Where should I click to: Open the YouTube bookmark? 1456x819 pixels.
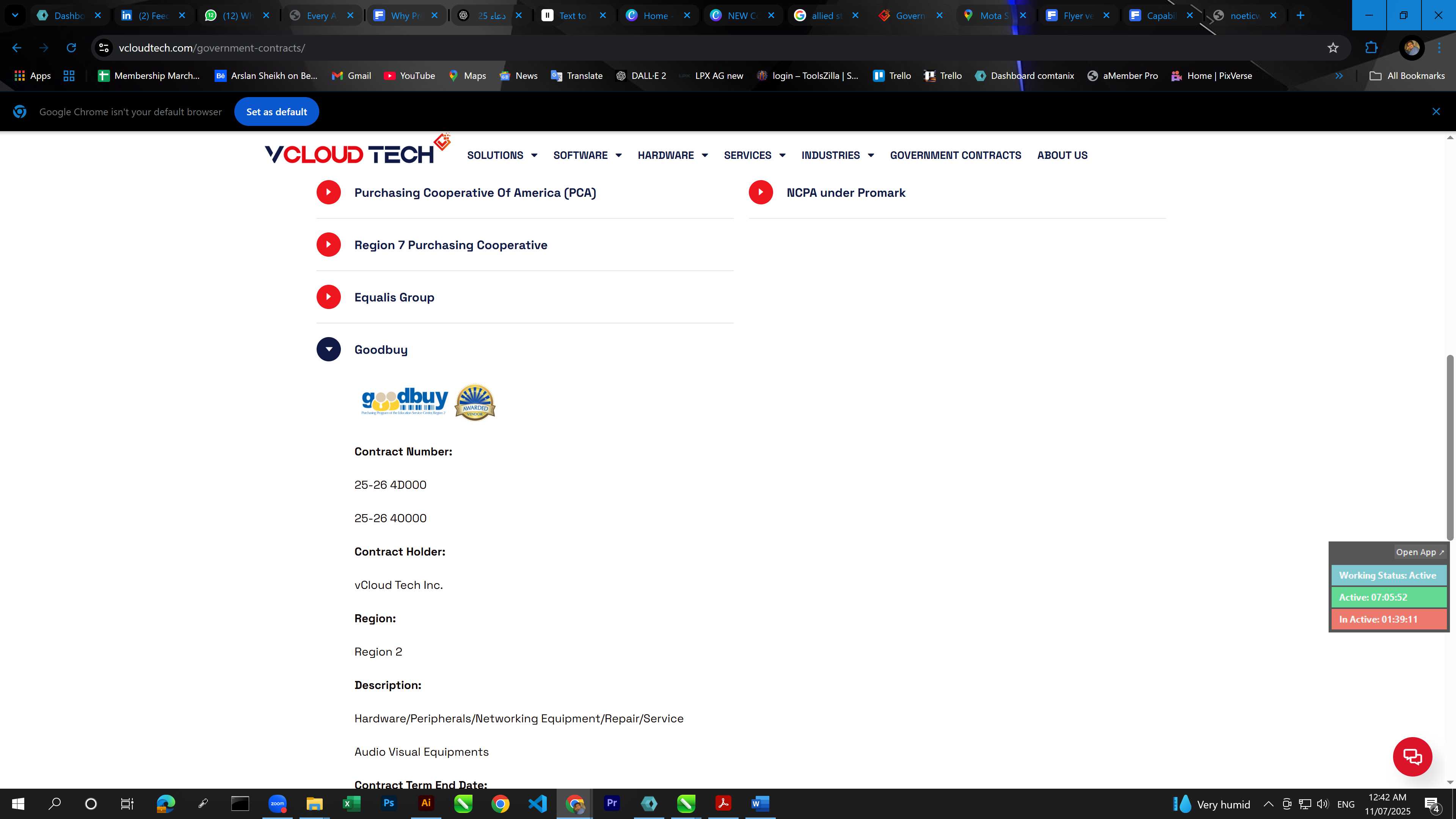click(x=409, y=76)
